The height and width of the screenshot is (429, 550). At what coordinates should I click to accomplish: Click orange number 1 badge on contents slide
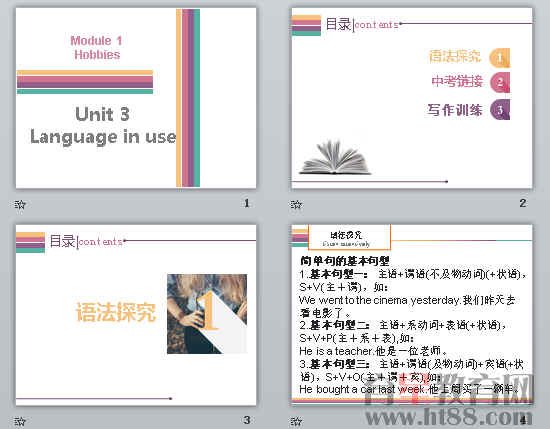pyautogui.click(x=500, y=58)
